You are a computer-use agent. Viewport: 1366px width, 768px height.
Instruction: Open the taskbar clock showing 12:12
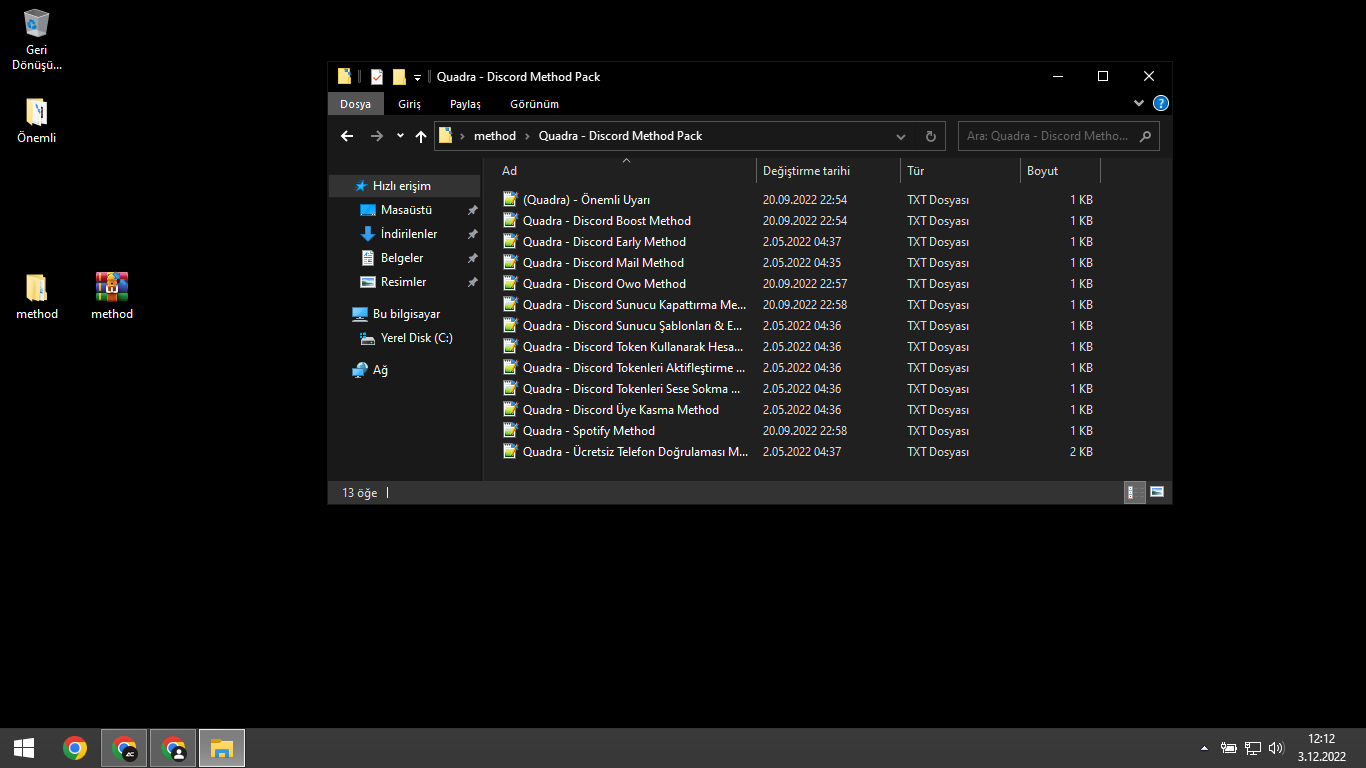coord(1322,748)
